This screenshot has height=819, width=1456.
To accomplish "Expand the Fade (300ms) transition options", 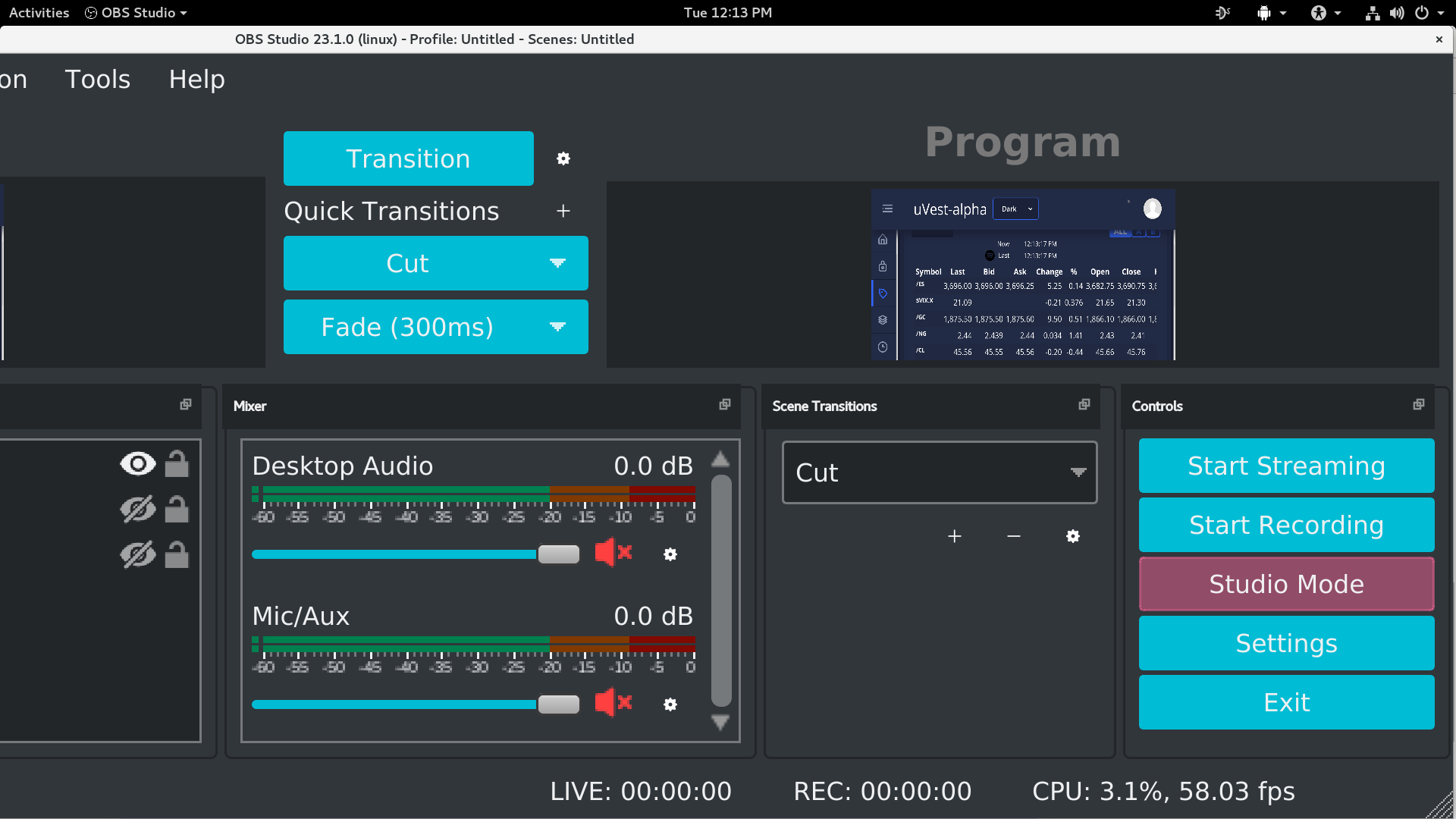I will tap(558, 327).
